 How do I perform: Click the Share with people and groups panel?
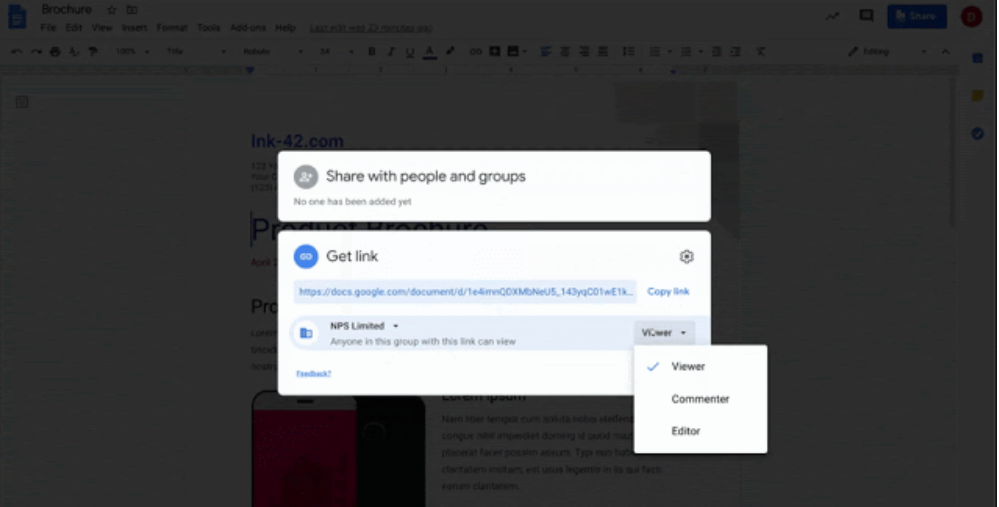coord(494,186)
